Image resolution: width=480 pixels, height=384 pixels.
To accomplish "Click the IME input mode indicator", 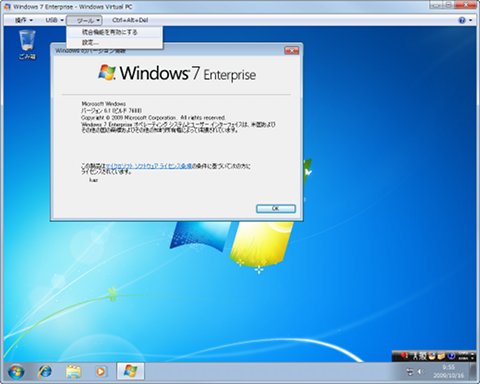I will click(415, 356).
